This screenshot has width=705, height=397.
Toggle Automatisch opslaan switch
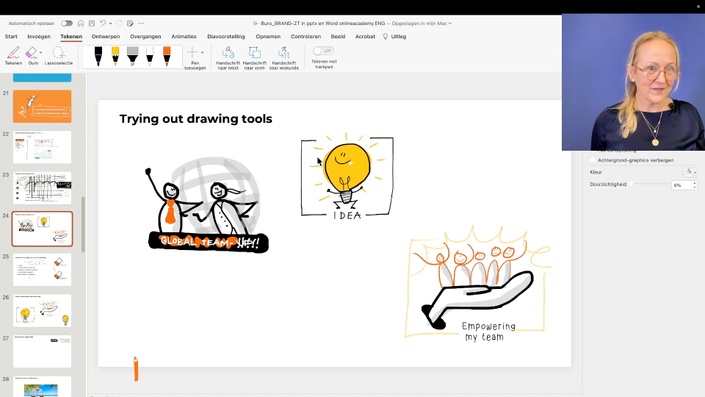(x=67, y=23)
